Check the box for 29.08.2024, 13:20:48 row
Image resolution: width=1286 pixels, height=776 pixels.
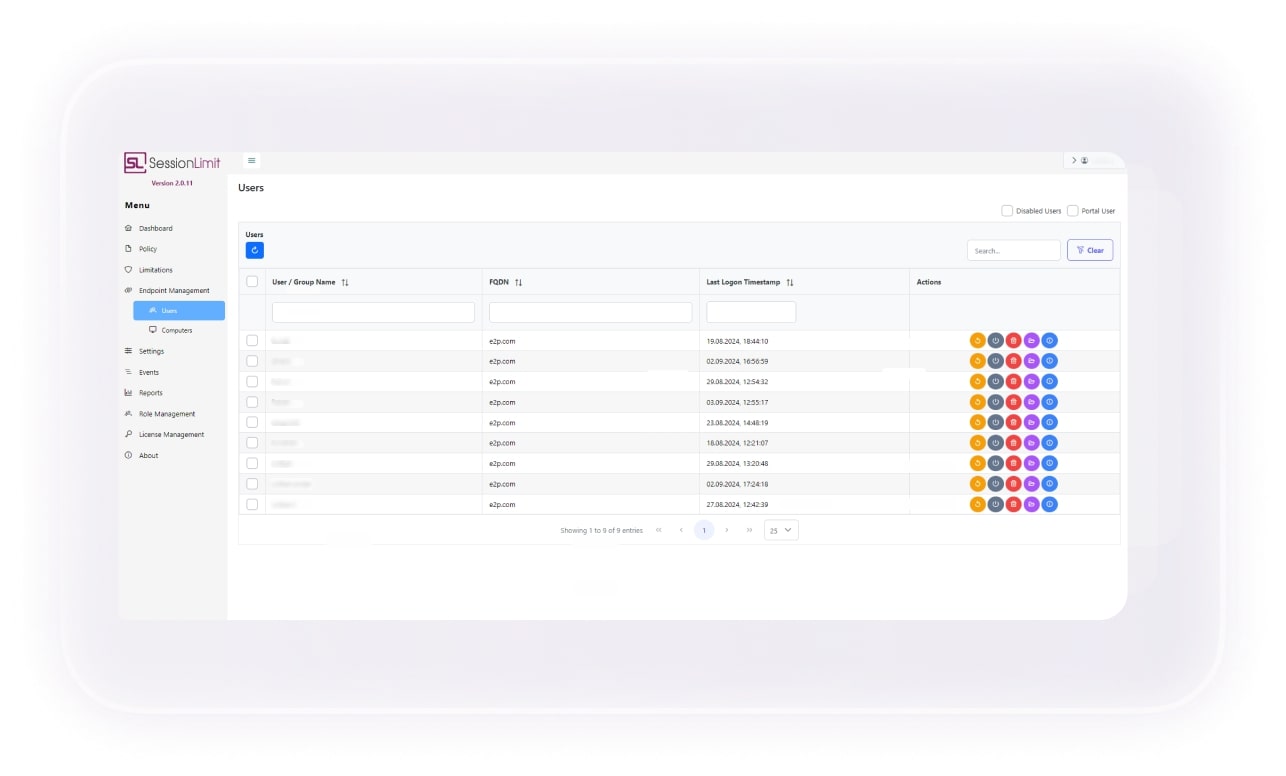(x=252, y=463)
